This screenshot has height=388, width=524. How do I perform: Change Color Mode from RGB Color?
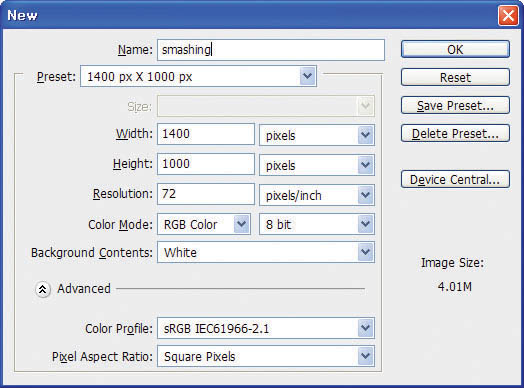point(204,224)
